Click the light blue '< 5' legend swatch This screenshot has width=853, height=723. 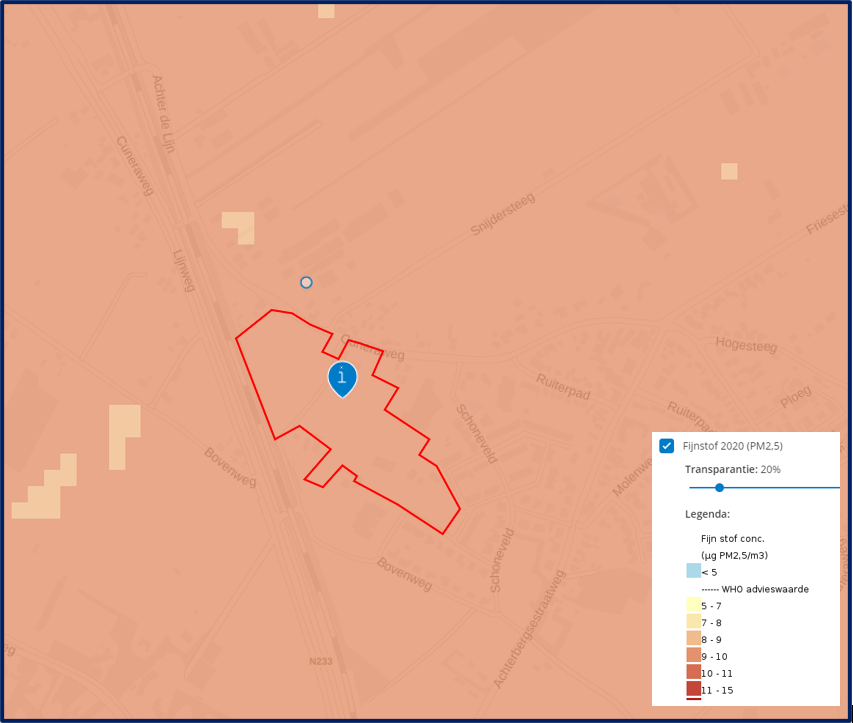coord(693,571)
